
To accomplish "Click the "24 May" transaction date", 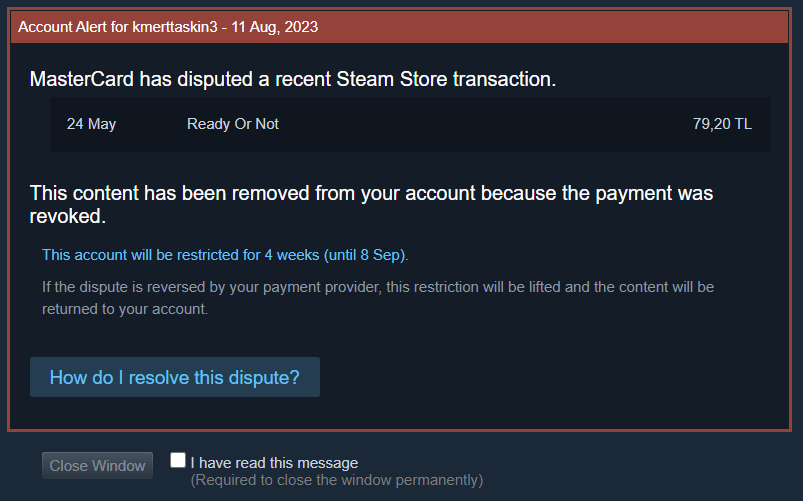I will [x=91, y=124].
